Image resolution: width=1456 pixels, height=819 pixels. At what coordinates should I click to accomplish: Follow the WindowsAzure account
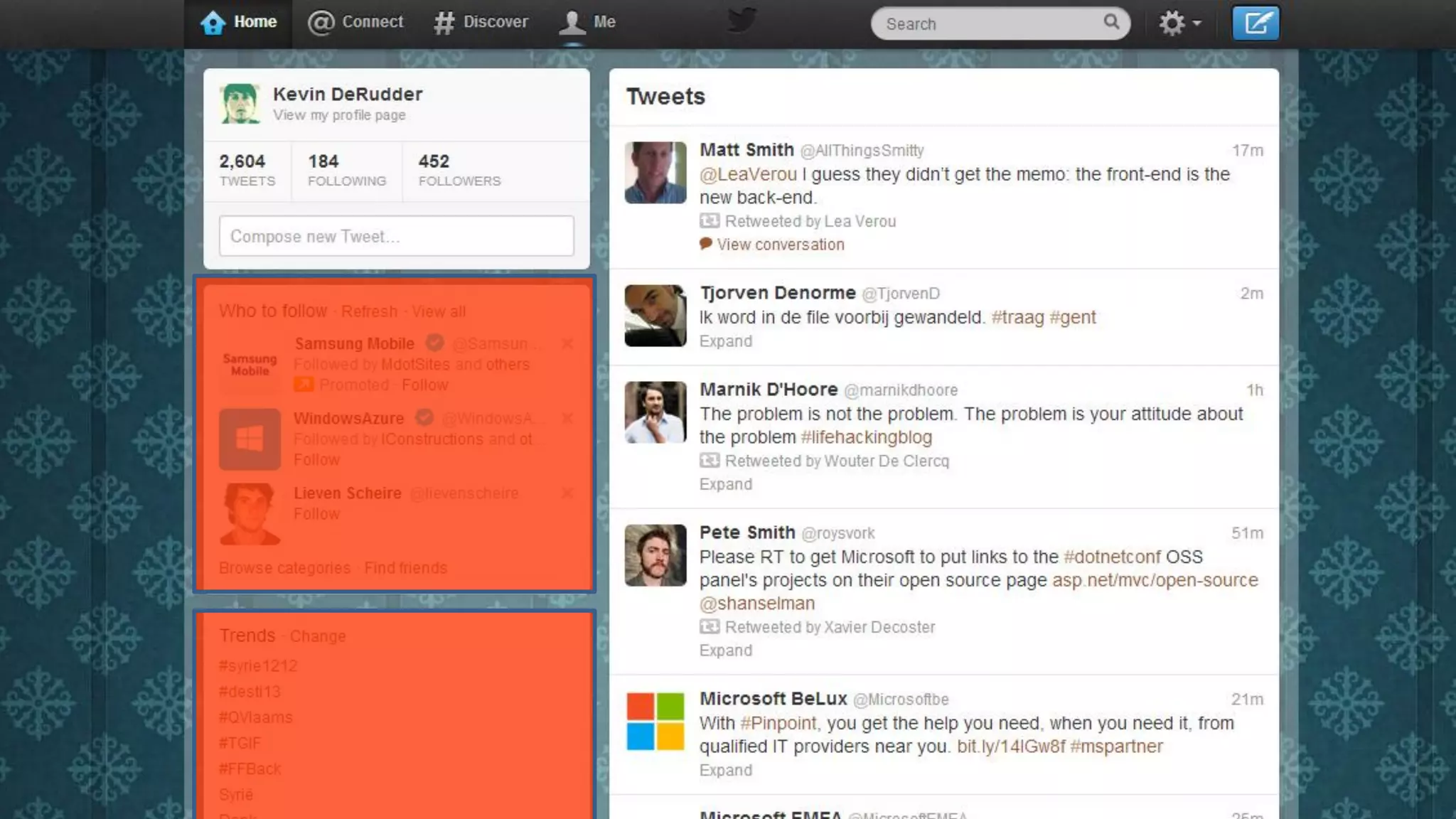pos(316,460)
